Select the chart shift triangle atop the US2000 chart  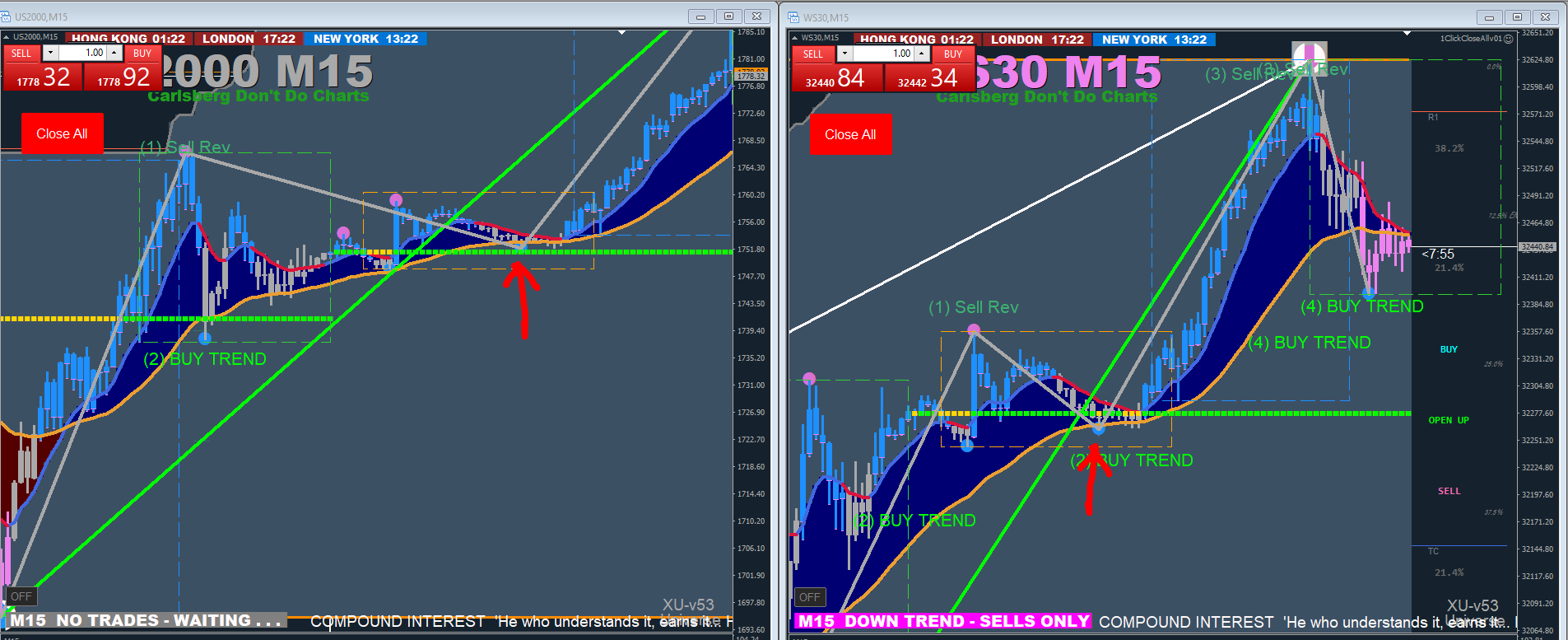622,33
